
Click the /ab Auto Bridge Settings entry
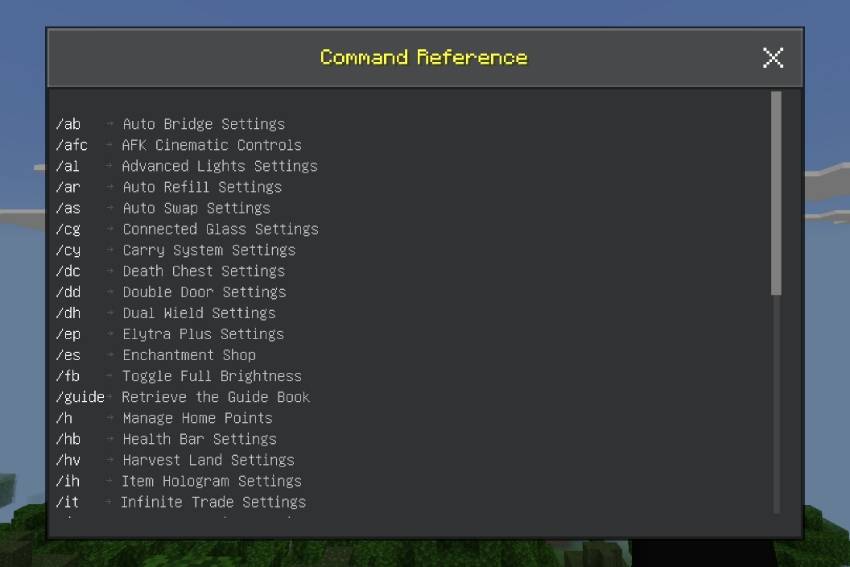(x=170, y=124)
